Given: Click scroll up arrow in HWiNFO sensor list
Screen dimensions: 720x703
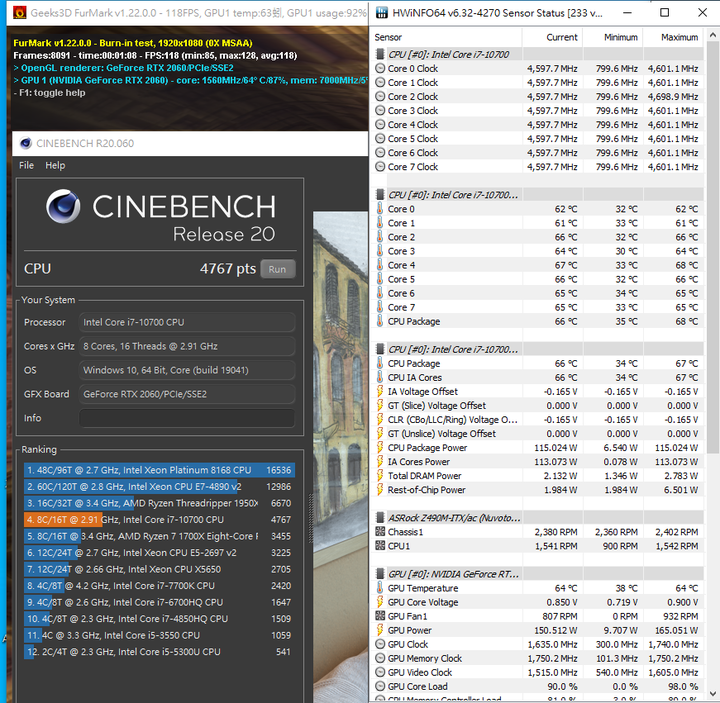Looking at the screenshot, I should point(712,35).
